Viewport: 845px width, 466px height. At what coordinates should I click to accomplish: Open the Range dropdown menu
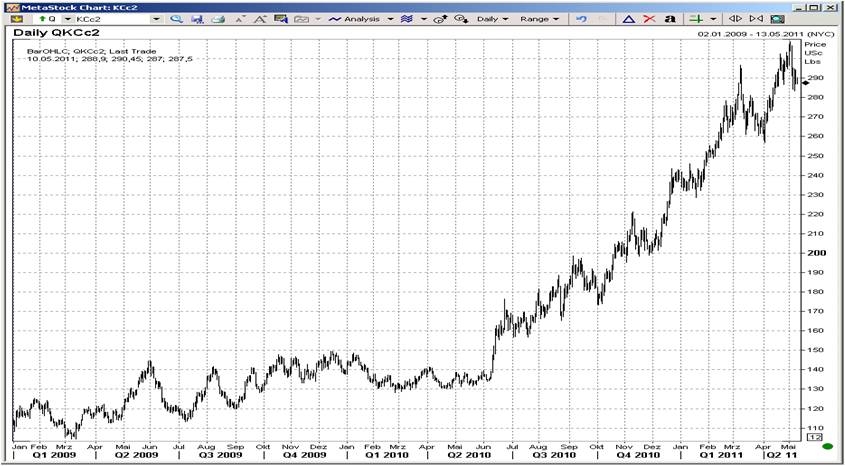[x=539, y=19]
